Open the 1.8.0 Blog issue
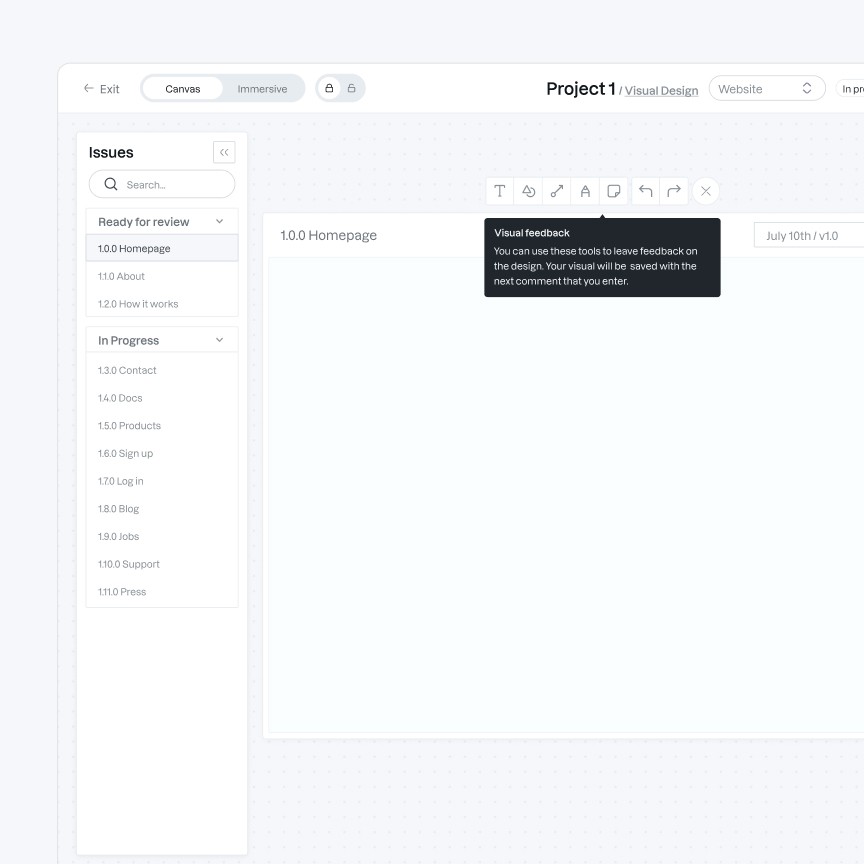Image resolution: width=864 pixels, height=864 pixels. click(162, 509)
